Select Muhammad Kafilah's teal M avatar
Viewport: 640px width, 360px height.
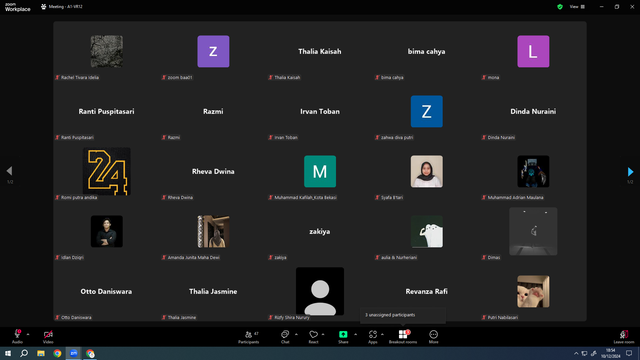(x=320, y=171)
